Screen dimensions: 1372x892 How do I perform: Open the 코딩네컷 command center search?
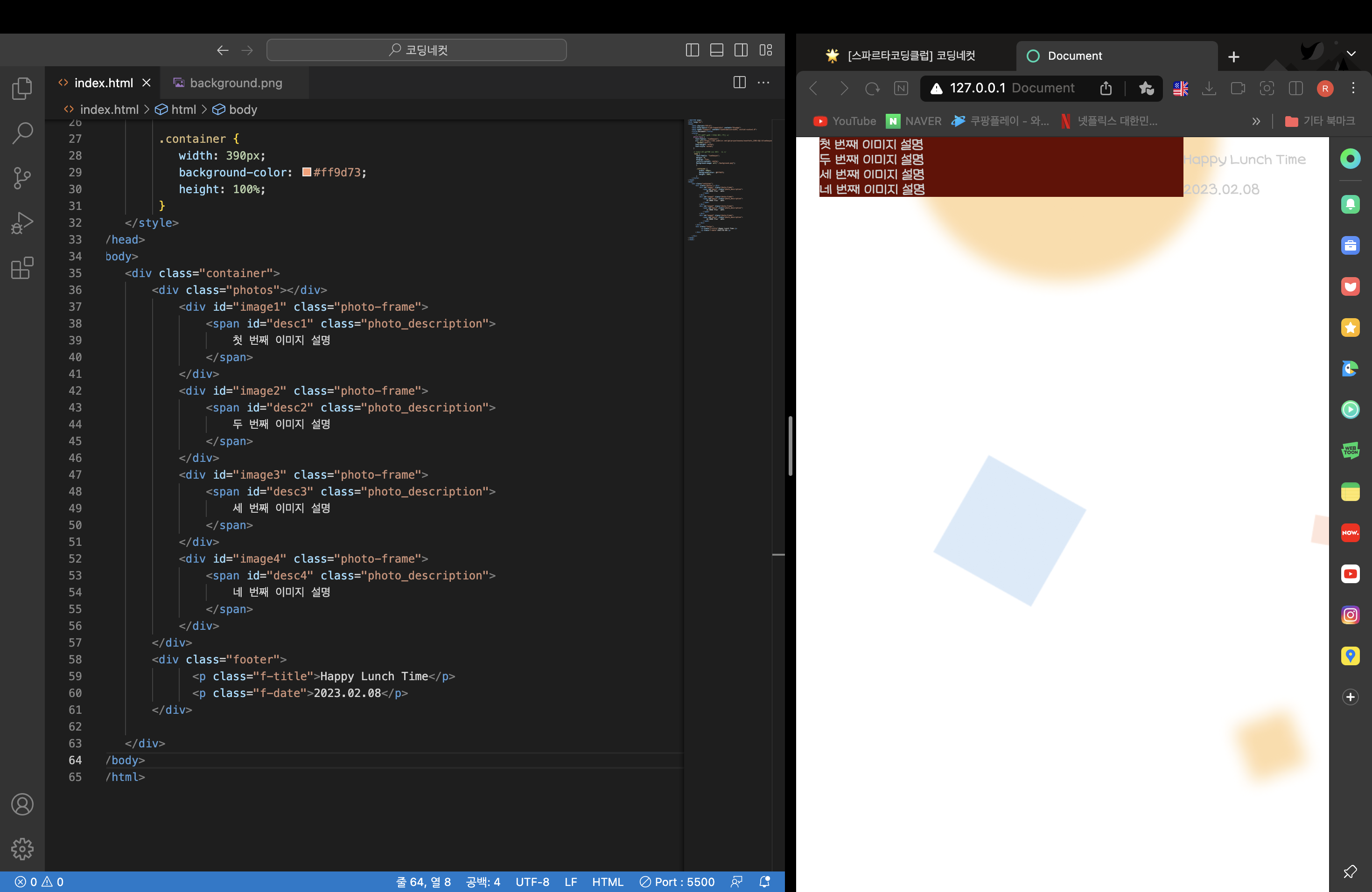point(416,50)
